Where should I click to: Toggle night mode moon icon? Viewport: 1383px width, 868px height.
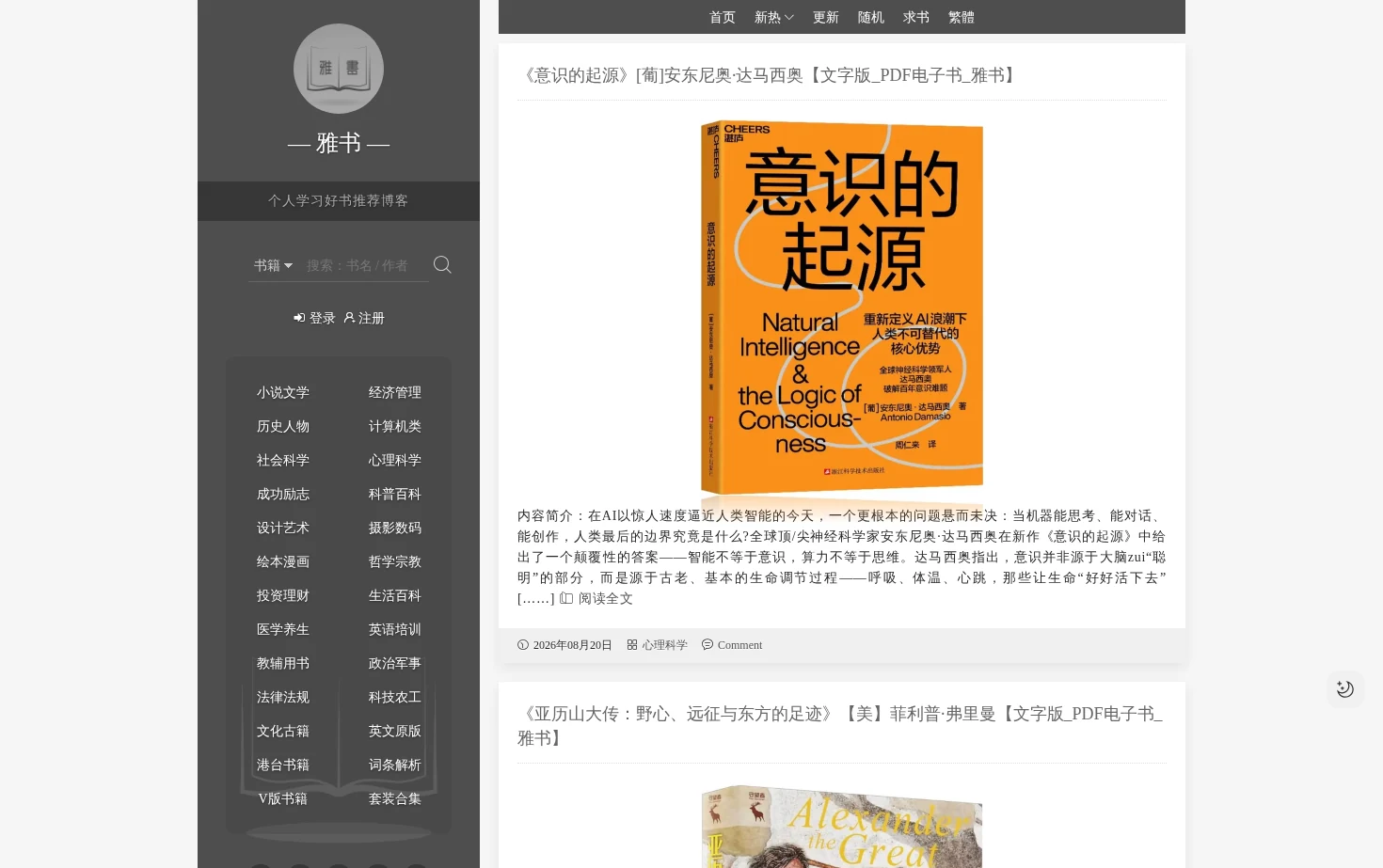coord(1345,689)
